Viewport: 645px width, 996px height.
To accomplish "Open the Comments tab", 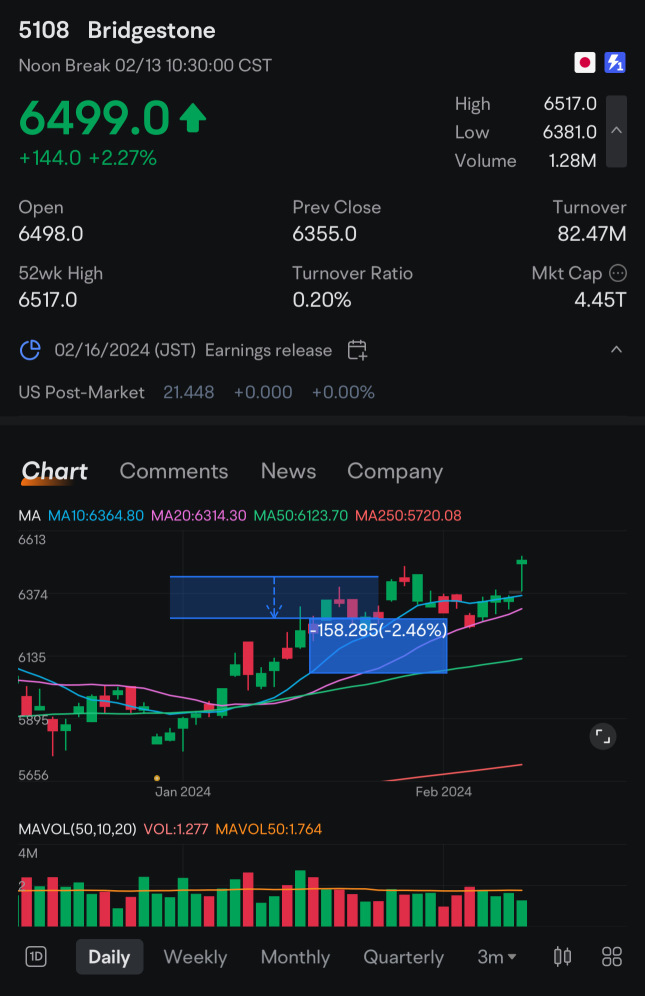I will pyautogui.click(x=173, y=471).
